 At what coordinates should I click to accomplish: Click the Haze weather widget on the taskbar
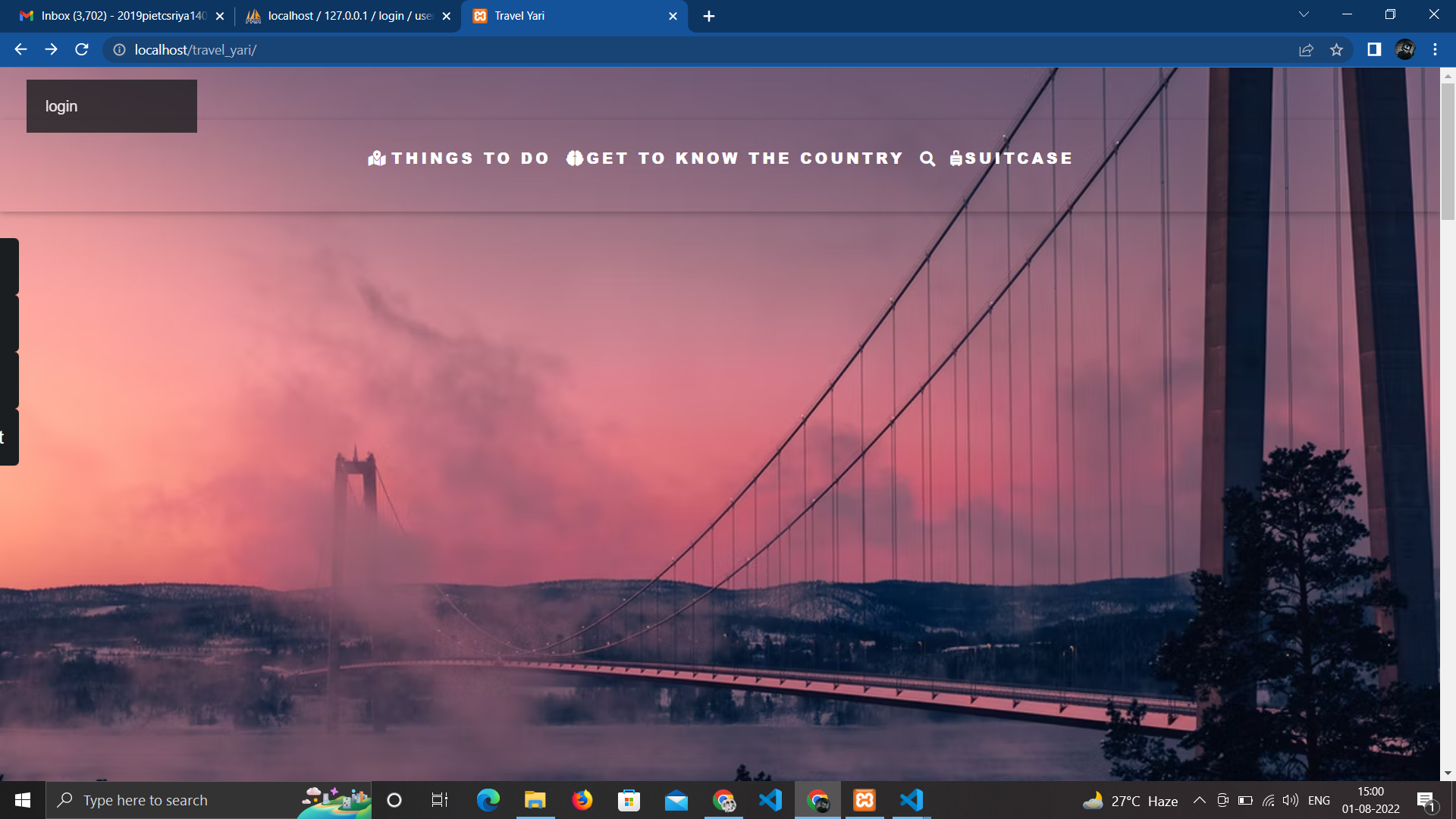[1130, 800]
